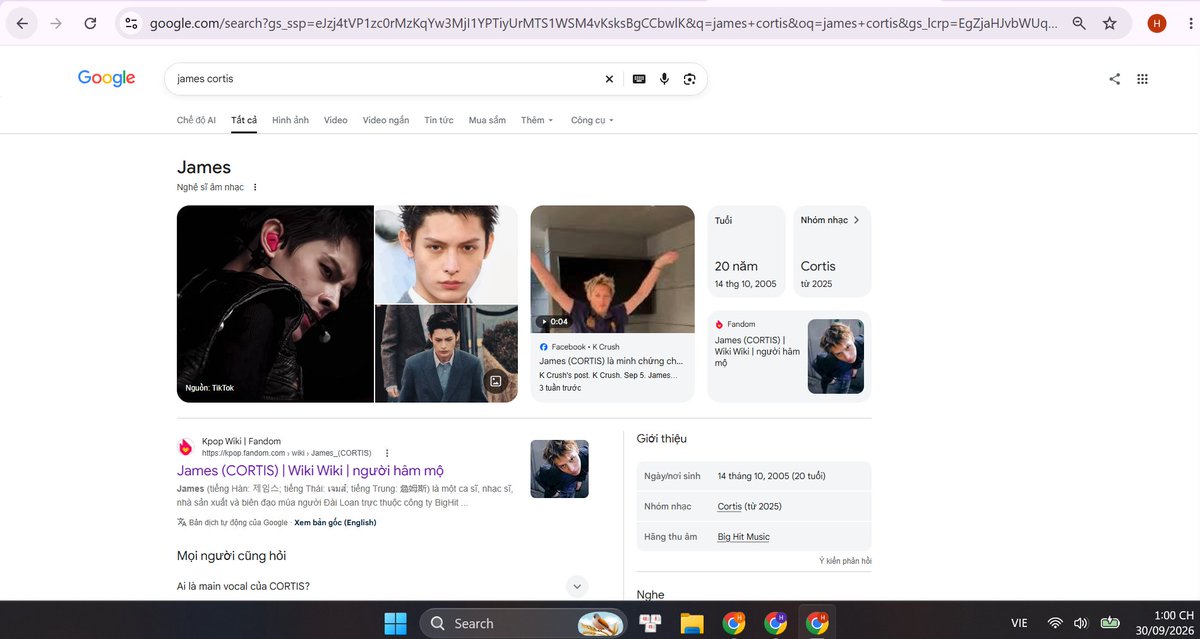The height and width of the screenshot is (639, 1200).
Task: Open the Mua sắm tab
Action: click(487, 120)
